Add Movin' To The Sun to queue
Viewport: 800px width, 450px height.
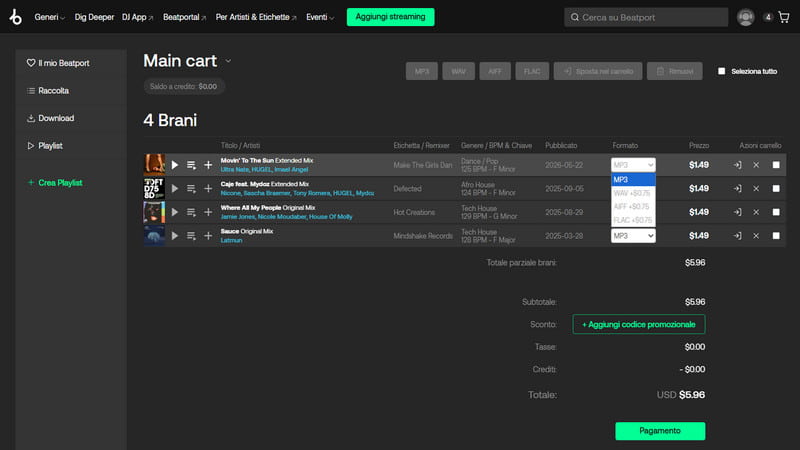pyautogui.click(x=191, y=165)
